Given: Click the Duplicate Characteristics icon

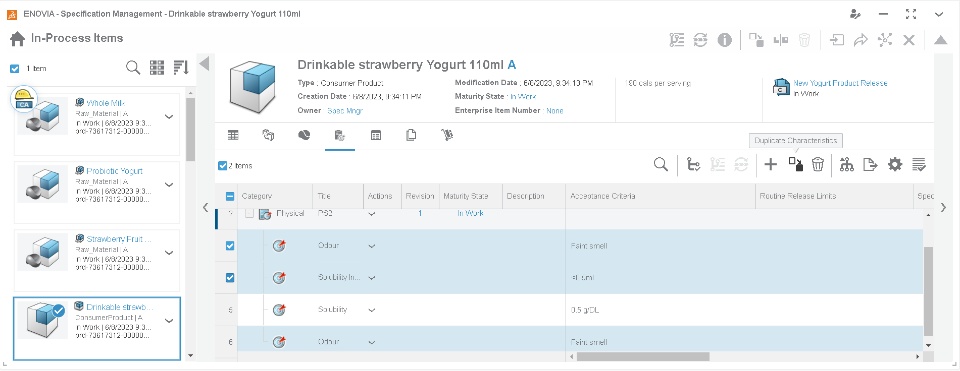Looking at the screenshot, I should (795, 164).
